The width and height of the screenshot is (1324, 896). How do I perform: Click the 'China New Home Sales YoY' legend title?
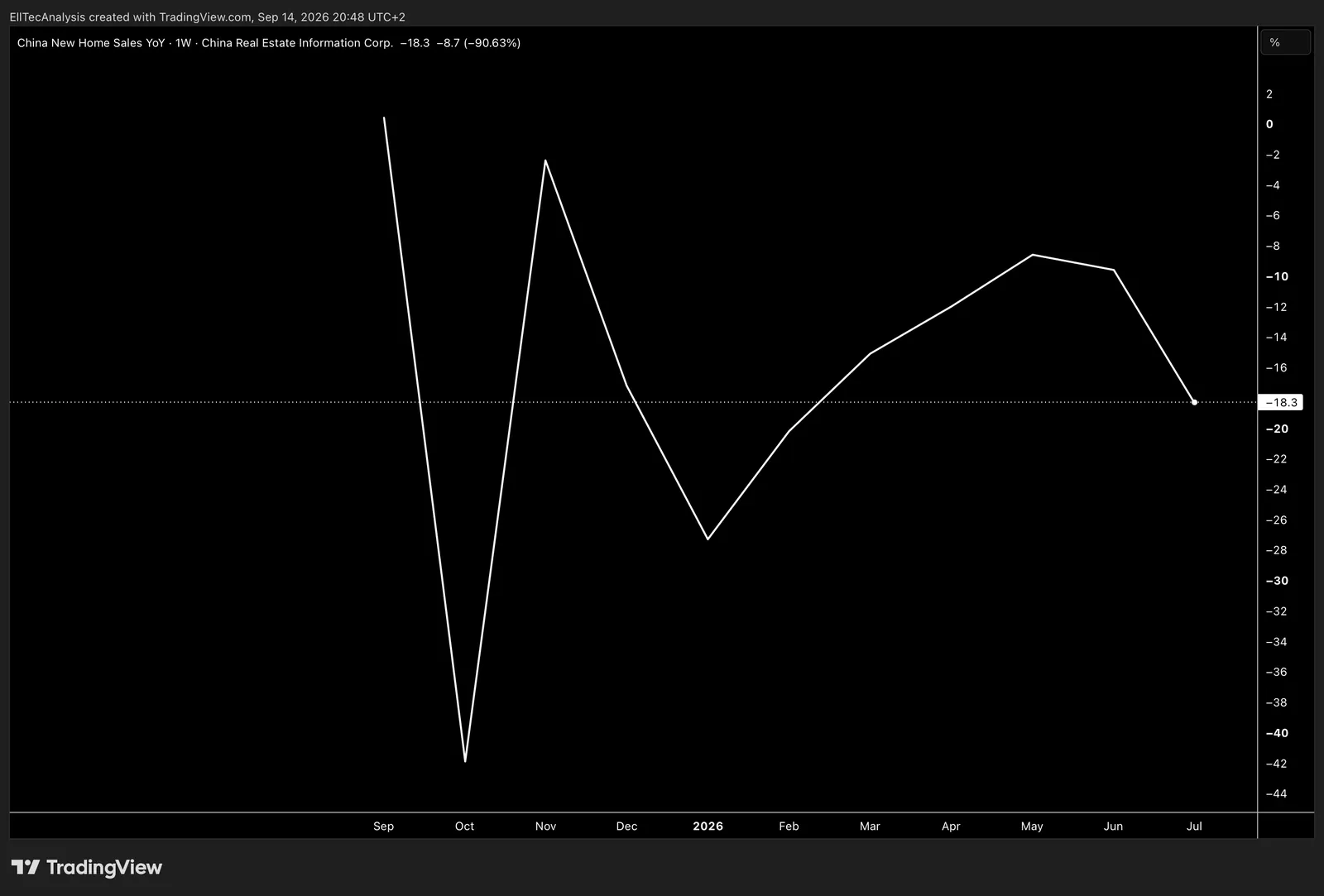pyautogui.click(x=91, y=43)
